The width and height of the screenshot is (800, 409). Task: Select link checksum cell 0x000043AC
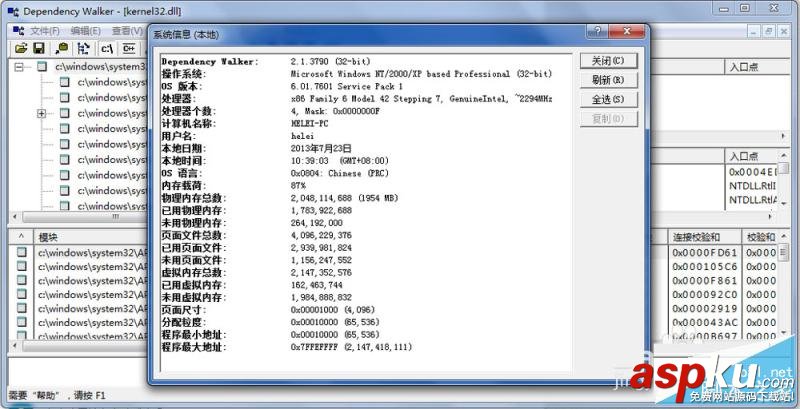(x=705, y=322)
